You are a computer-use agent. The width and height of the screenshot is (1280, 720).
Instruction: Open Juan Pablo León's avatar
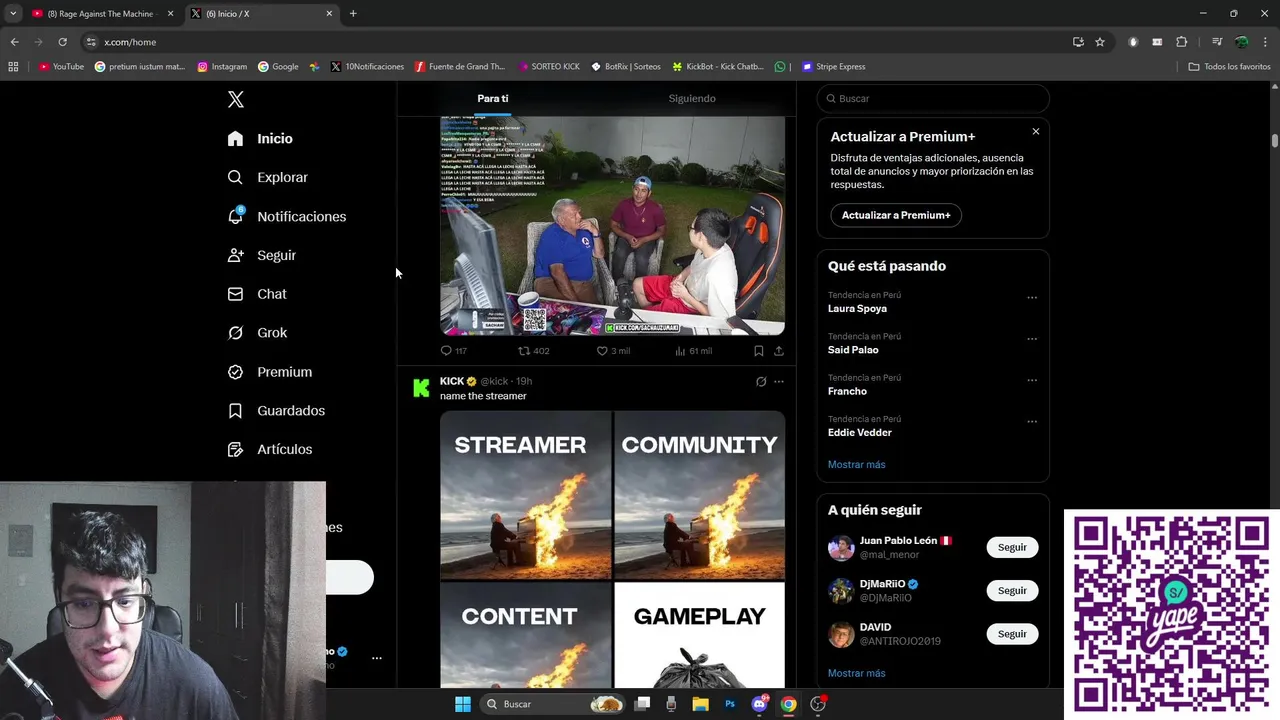[x=841, y=547]
